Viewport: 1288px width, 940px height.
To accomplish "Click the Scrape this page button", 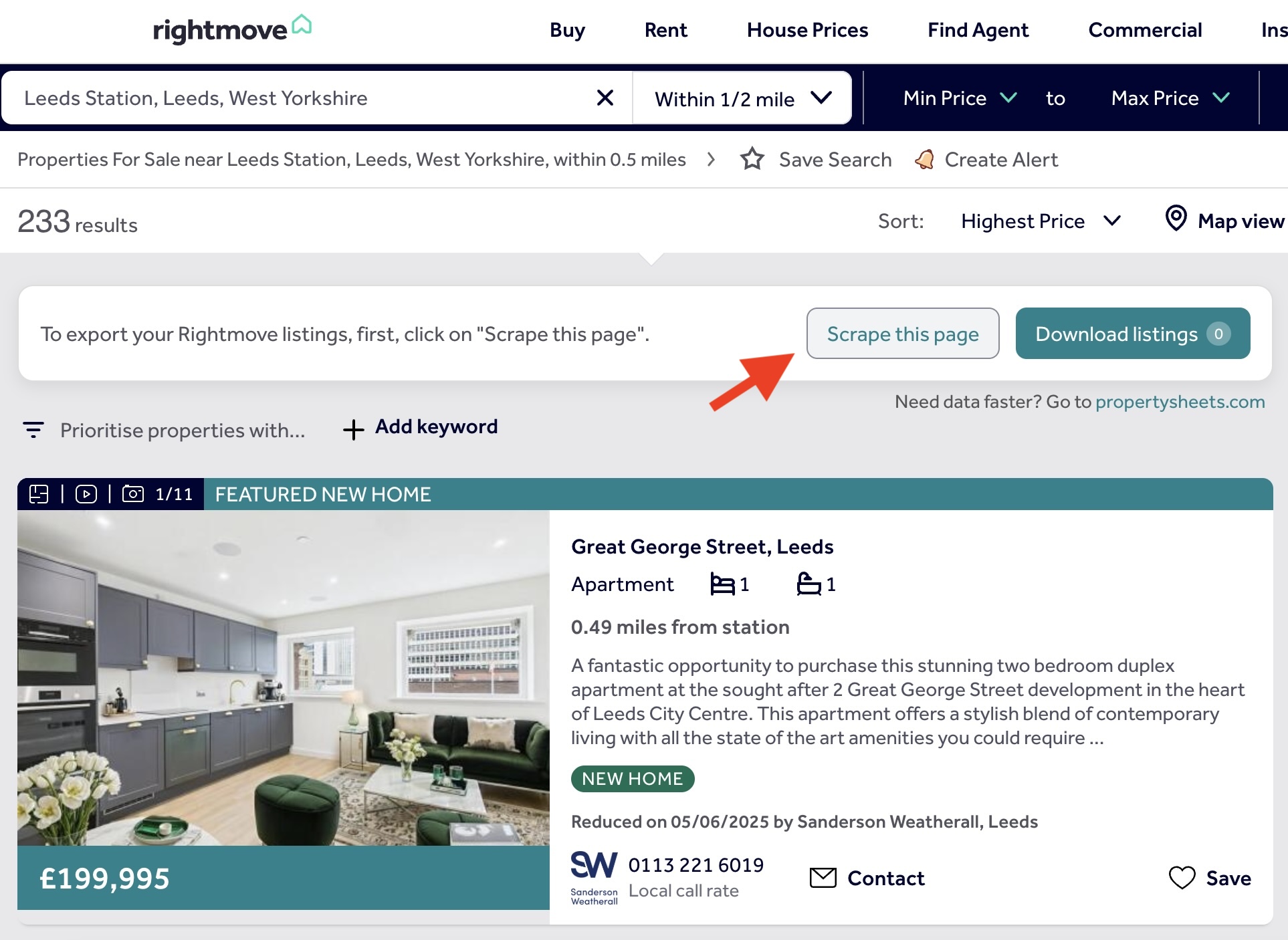I will click(x=903, y=334).
